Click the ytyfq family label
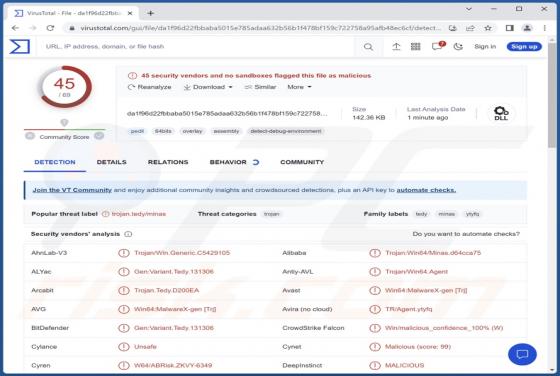The height and width of the screenshot is (376, 560). [472, 214]
